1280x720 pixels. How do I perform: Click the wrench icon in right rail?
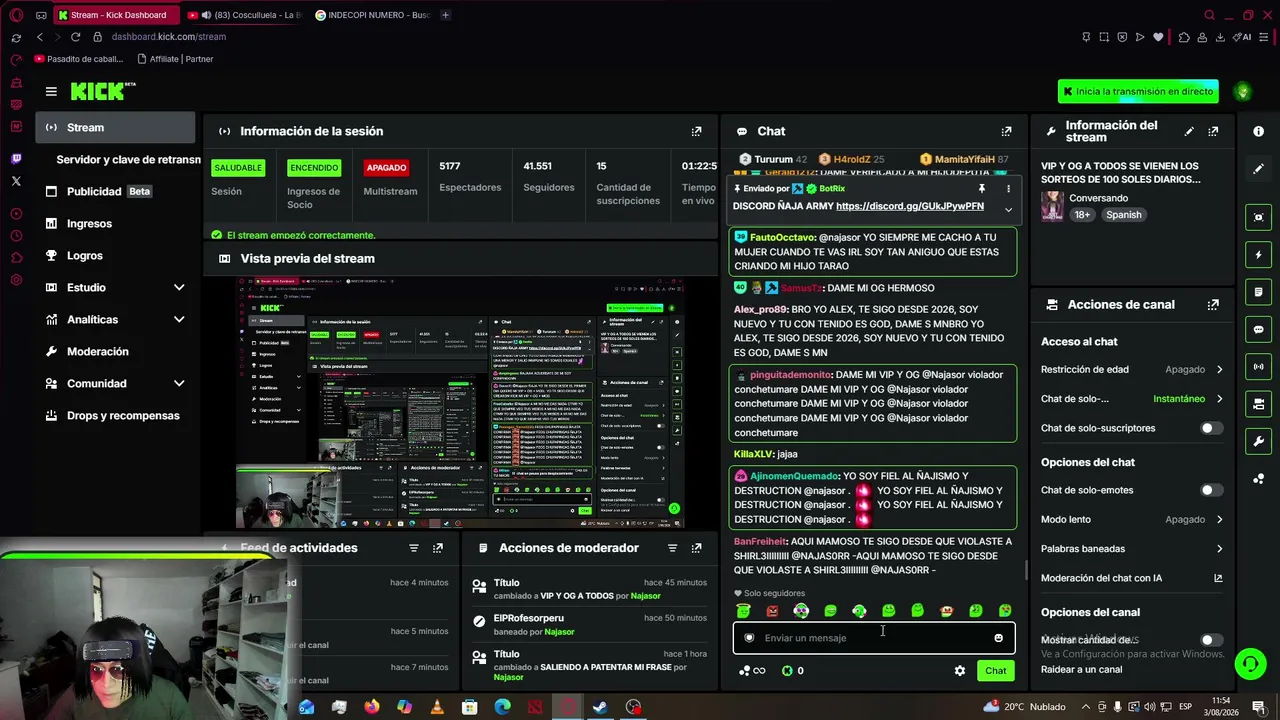(x=1258, y=441)
